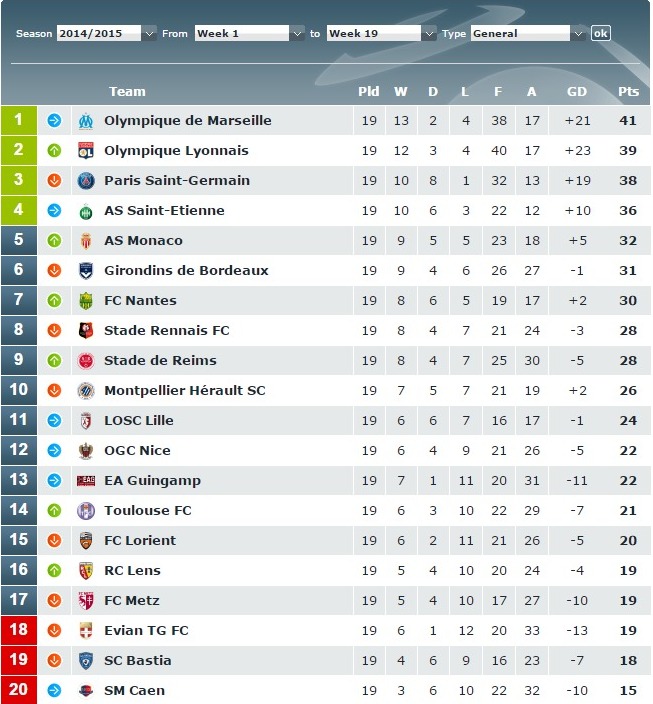Viewport: 653px width, 704px height.
Task: Click the Paris Saint-Germain club logo
Action: [x=85, y=181]
